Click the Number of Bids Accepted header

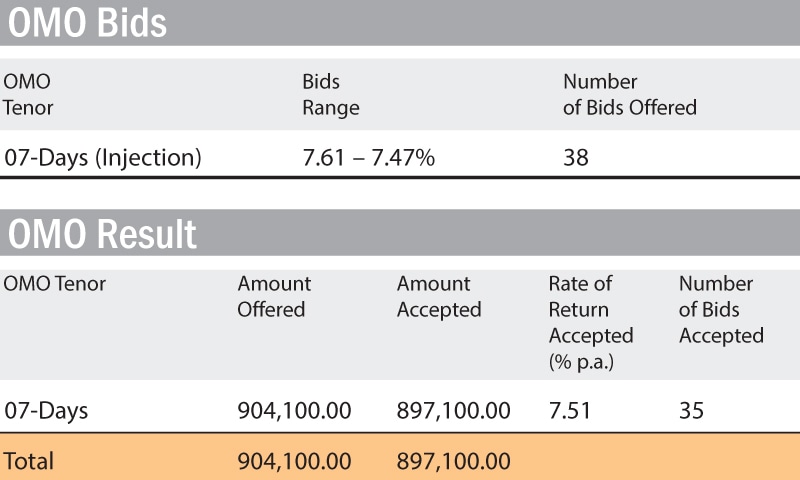720,310
